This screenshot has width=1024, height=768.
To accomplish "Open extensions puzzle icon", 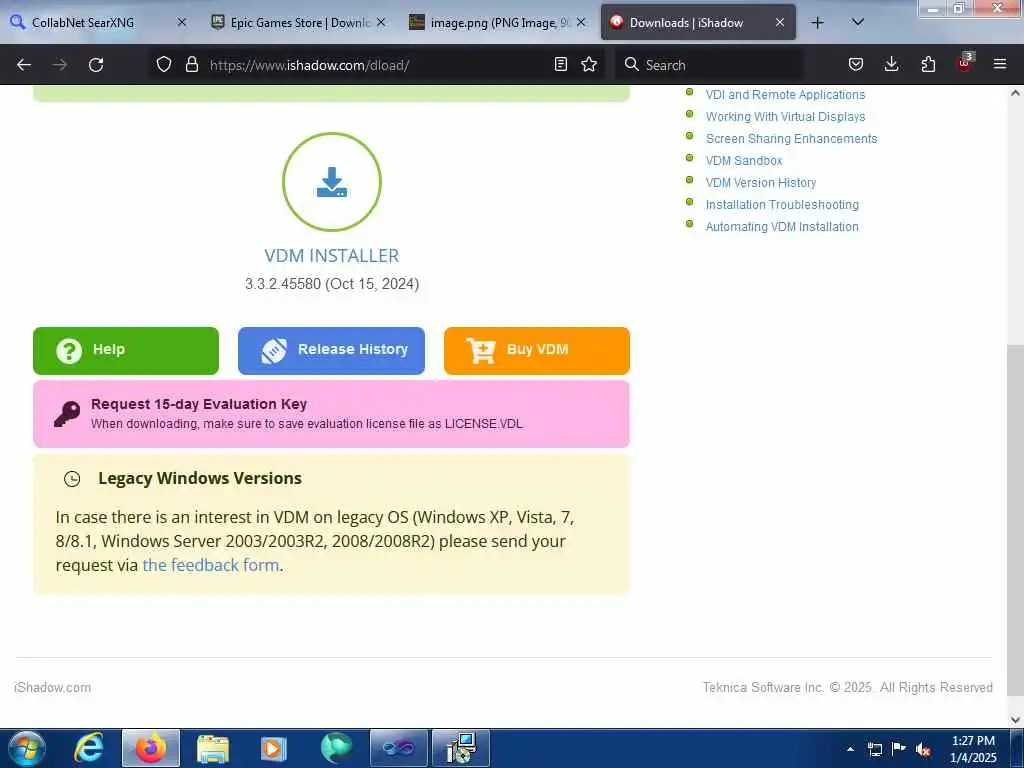I will coord(928,64).
